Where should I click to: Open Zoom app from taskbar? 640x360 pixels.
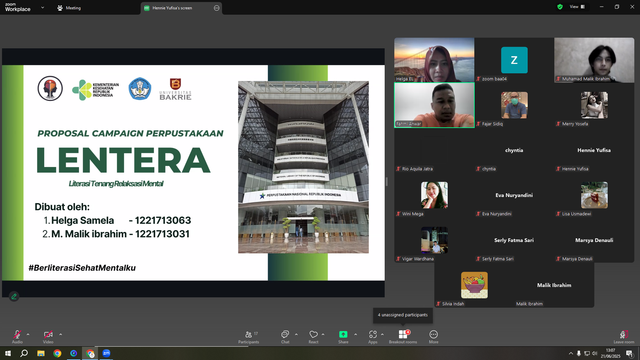click(x=107, y=353)
